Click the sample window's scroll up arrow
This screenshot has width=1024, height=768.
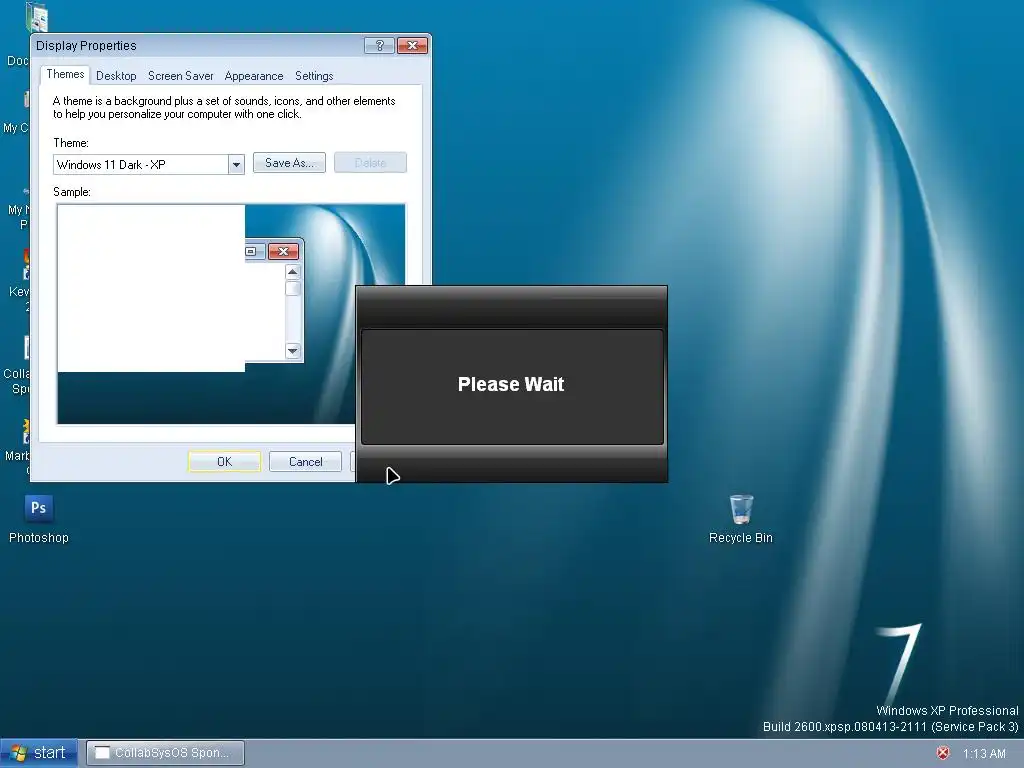tap(293, 272)
